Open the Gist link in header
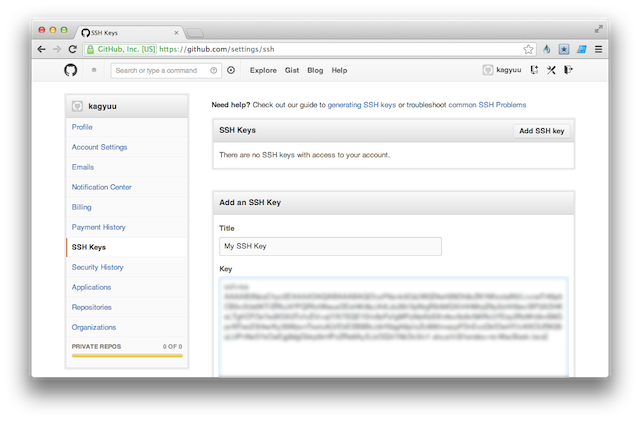Screen dimensions: 640x421 292,70
